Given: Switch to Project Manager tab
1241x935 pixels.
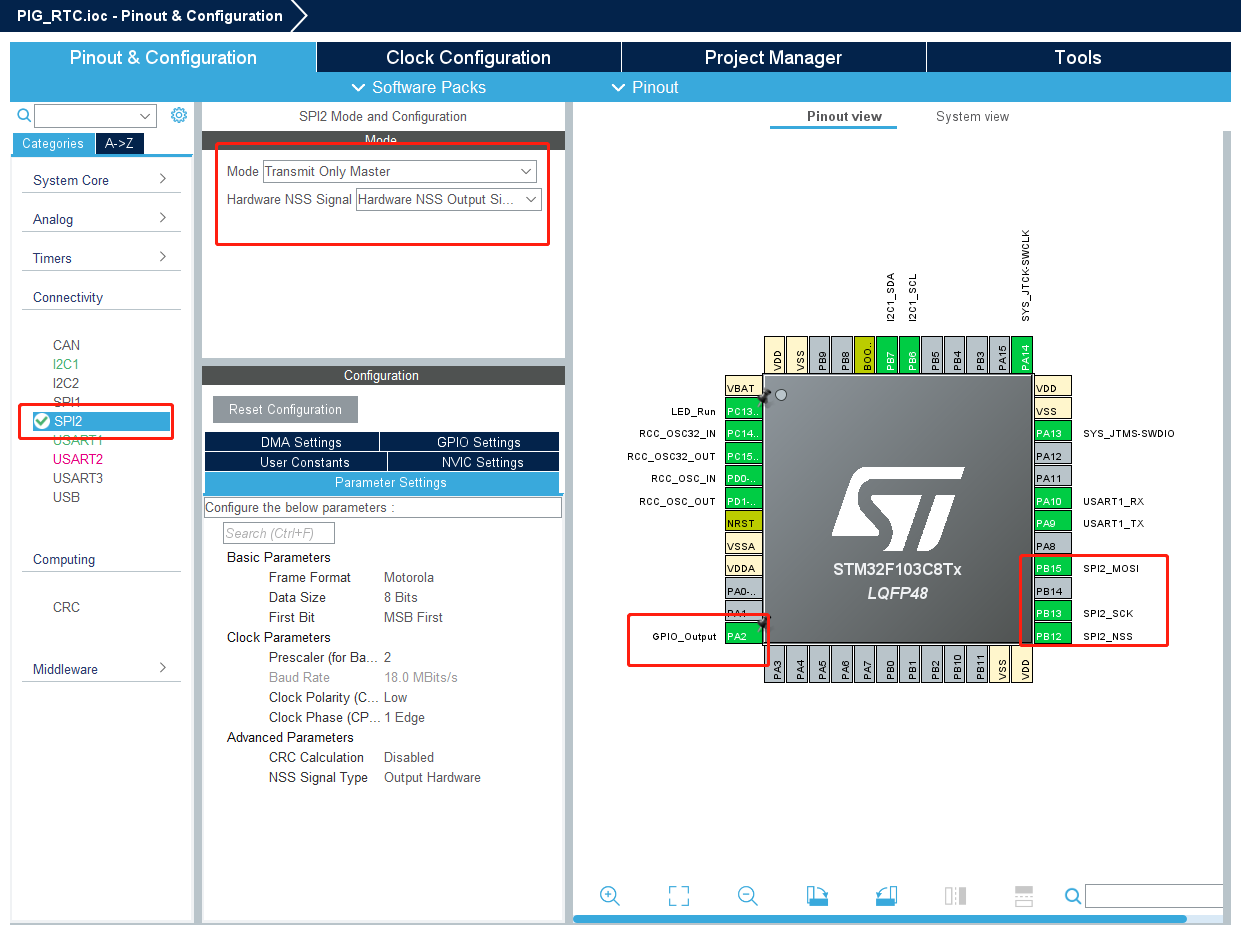Looking at the screenshot, I should (773, 57).
